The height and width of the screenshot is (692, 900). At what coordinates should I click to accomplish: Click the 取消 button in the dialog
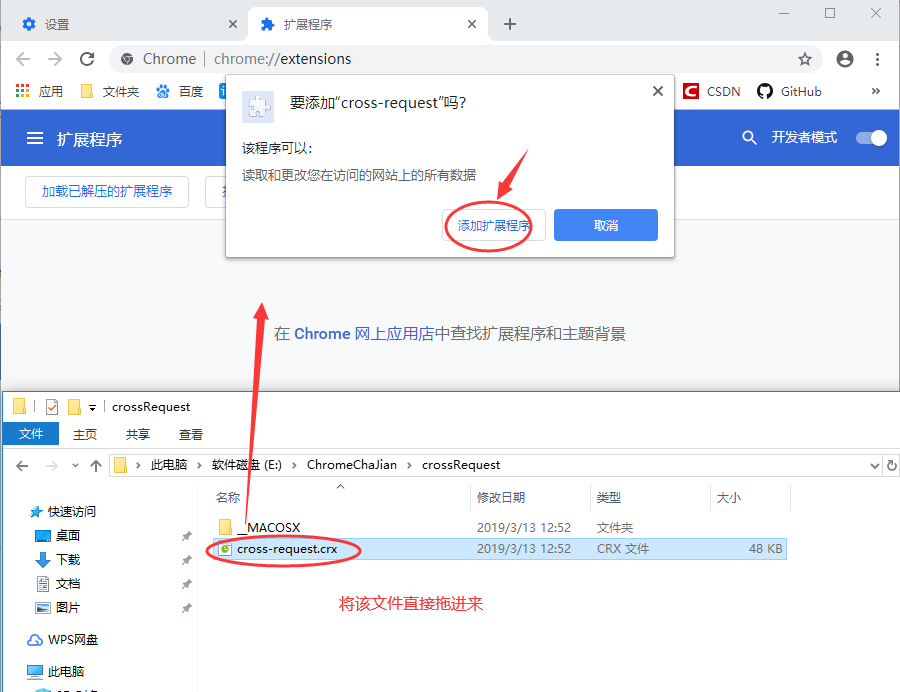[x=605, y=225]
